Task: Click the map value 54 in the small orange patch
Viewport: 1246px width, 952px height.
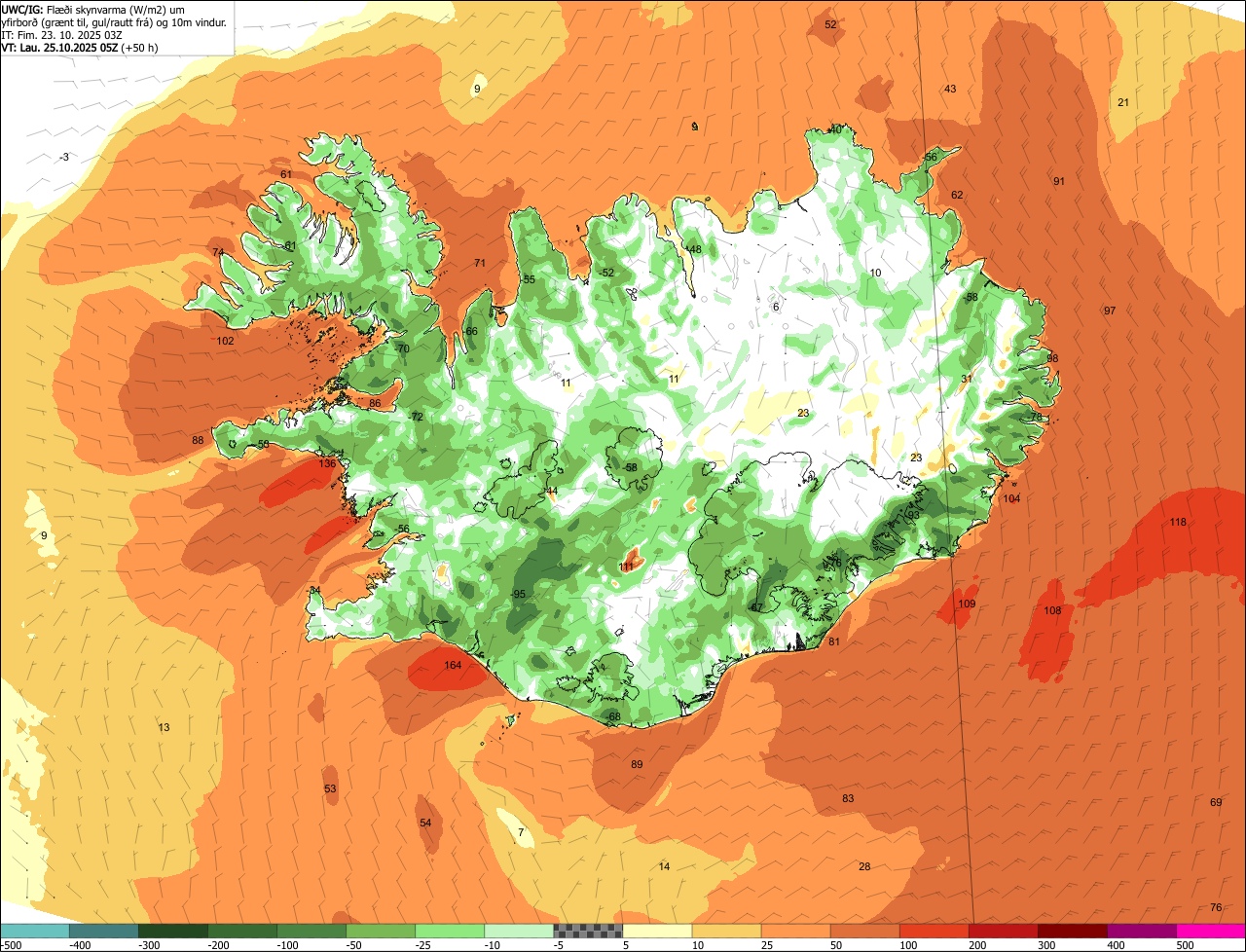Action: [425, 824]
